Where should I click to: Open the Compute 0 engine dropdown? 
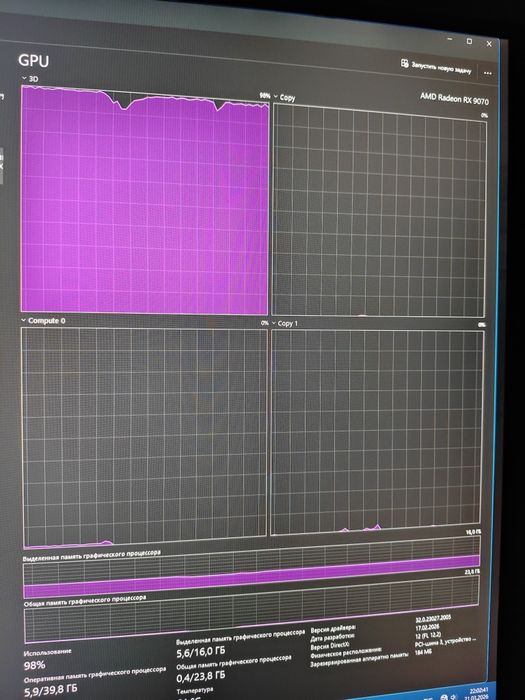43,321
